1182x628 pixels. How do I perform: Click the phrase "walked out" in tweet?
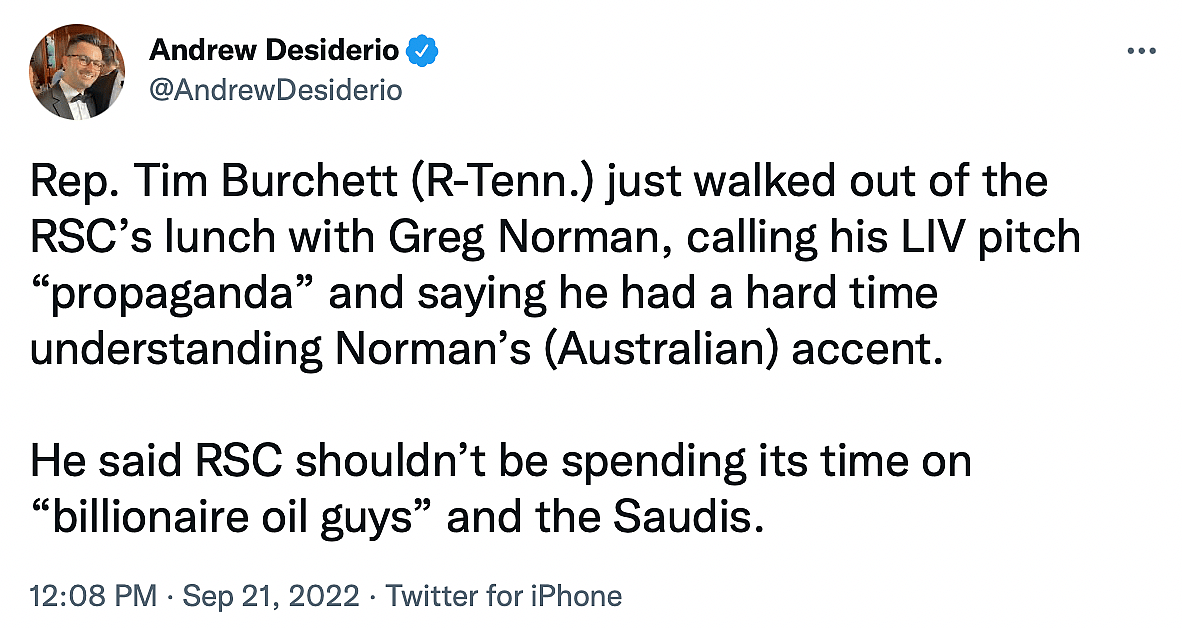tap(712, 182)
